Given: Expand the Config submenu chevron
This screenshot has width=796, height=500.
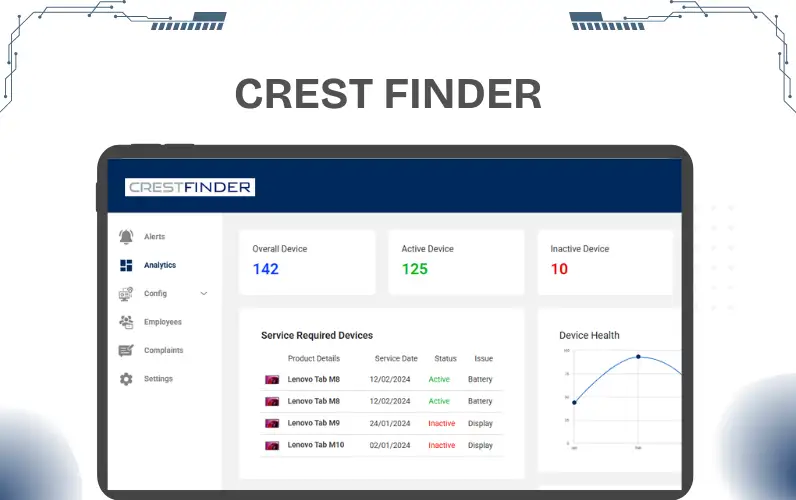Looking at the screenshot, I should coord(204,293).
